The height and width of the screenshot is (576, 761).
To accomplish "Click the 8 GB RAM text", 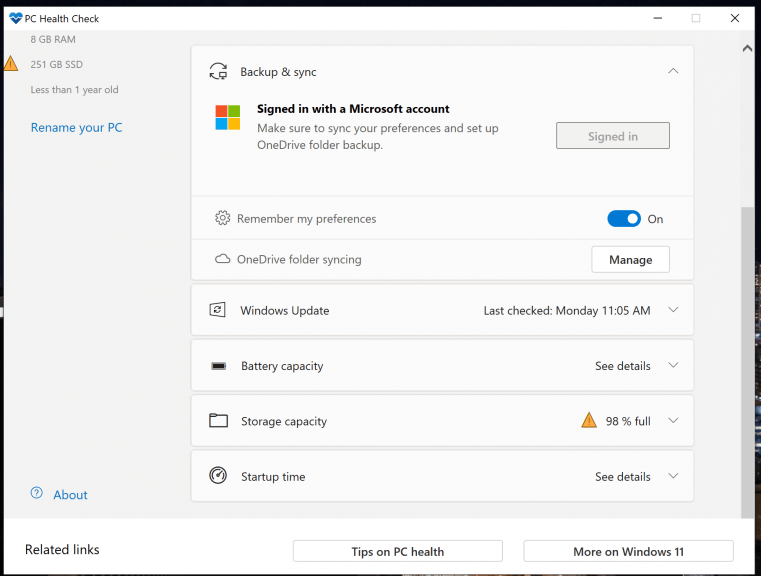I will coord(53,39).
